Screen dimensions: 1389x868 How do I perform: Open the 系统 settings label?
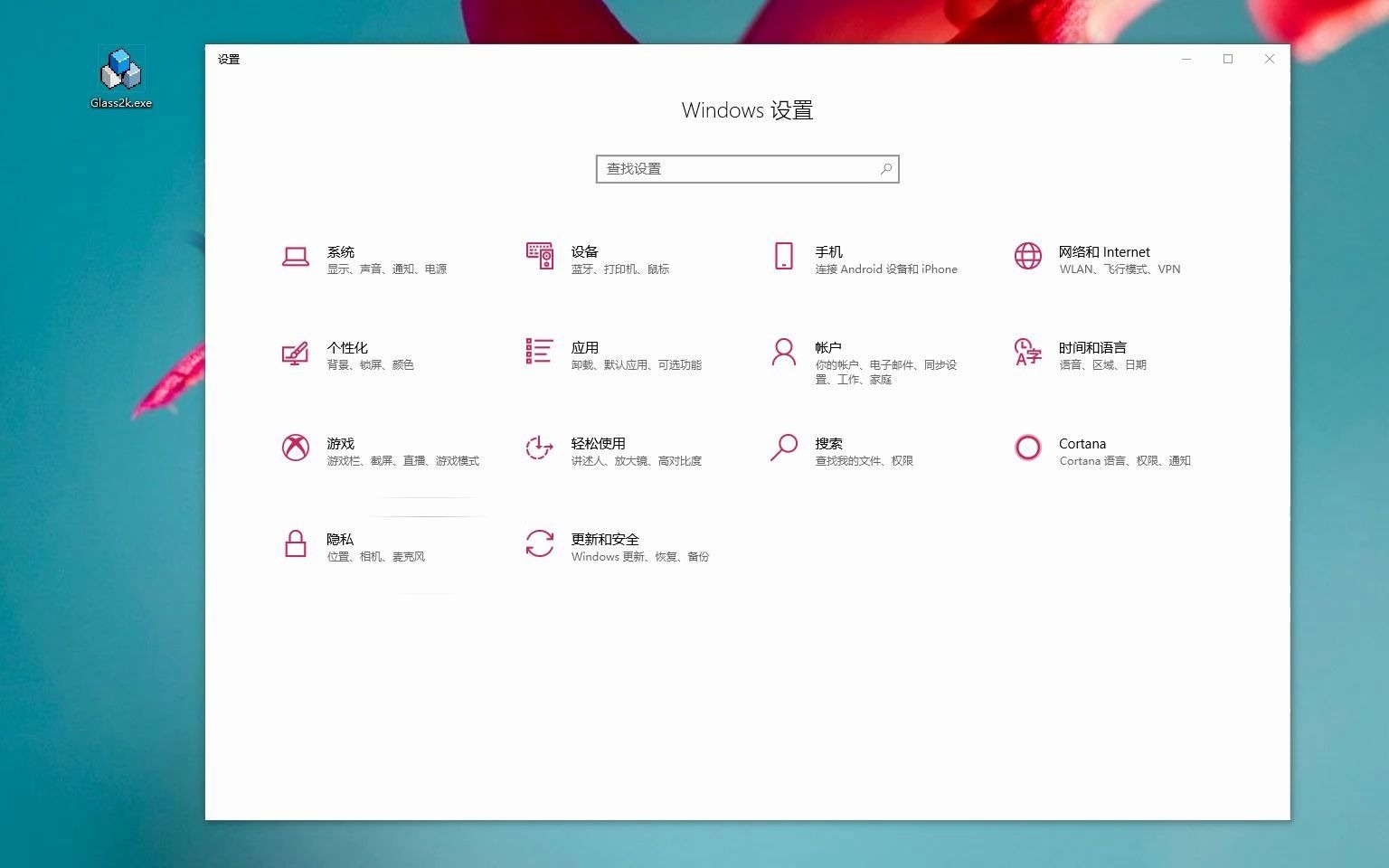pos(341,252)
